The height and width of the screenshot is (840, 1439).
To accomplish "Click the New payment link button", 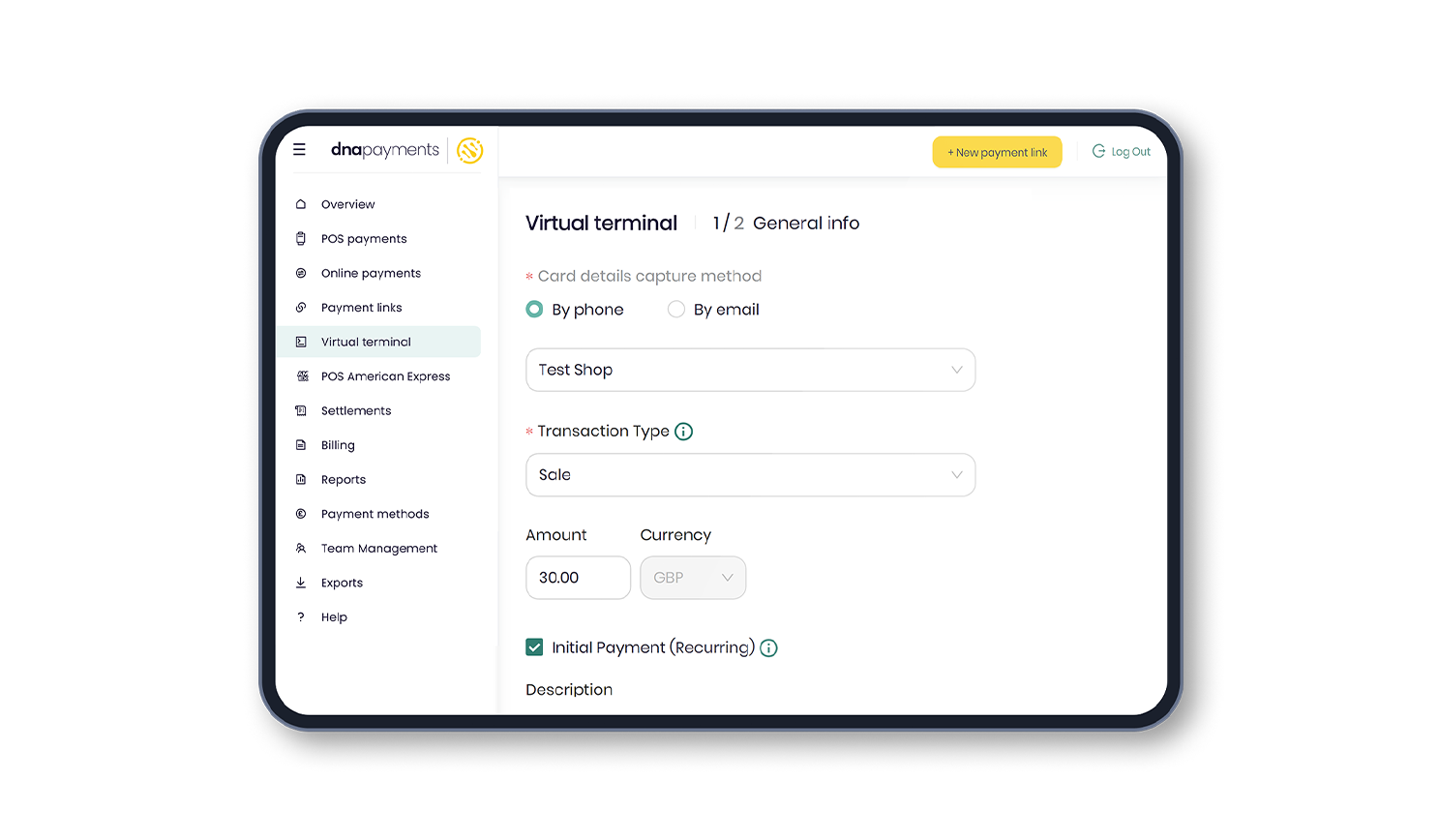I will click(x=997, y=152).
